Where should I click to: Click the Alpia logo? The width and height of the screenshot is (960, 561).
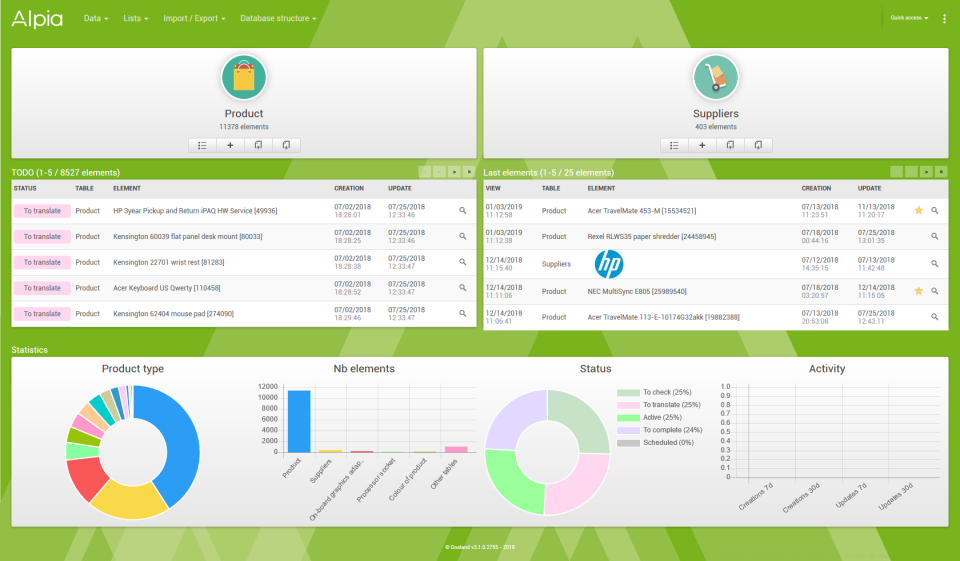coord(37,18)
